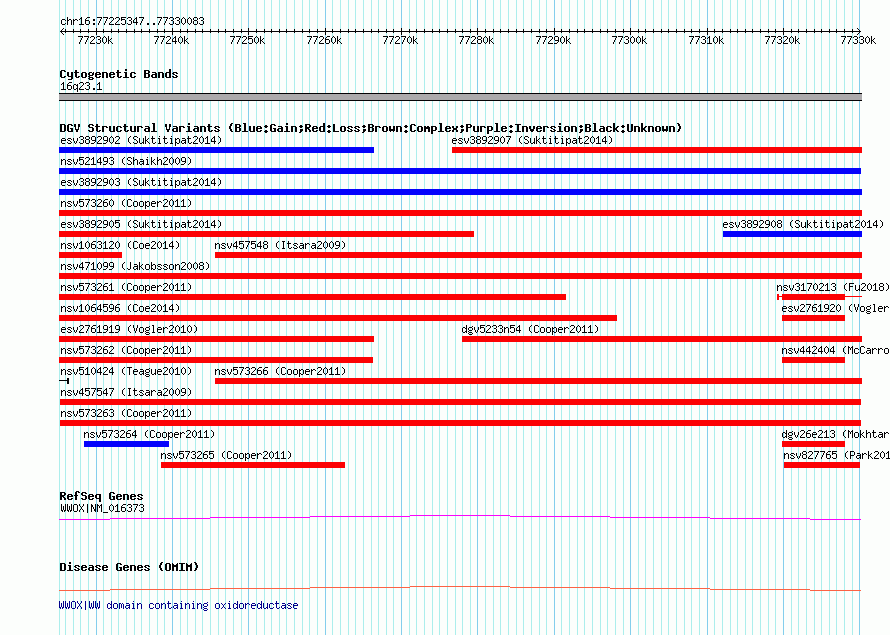The image size is (890, 635).
Task: Click the RefSeq Genes track title
Action: (x=101, y=497)
